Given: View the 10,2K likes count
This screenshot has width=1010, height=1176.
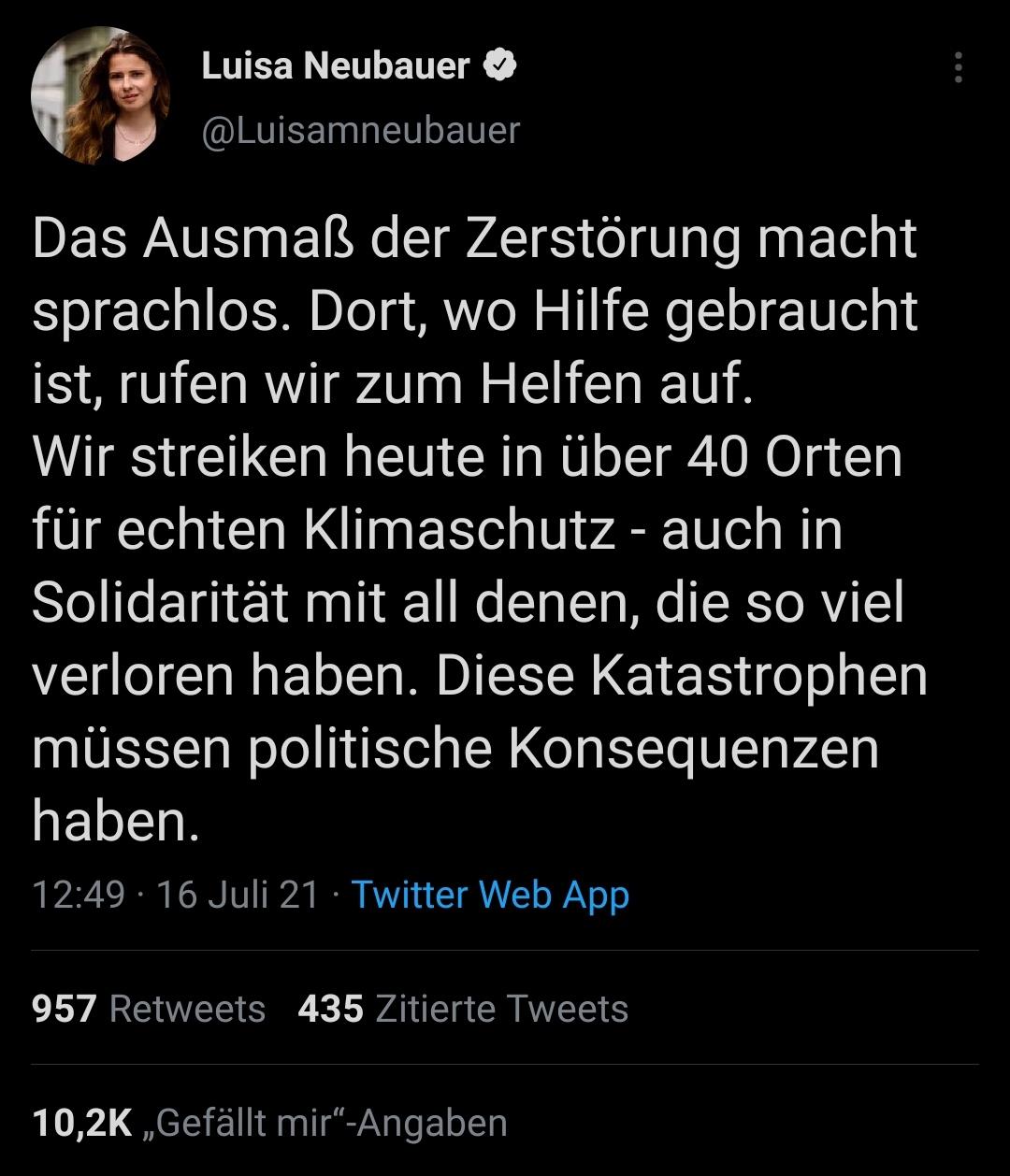Looking at the screenshot, I should tap(82, 1123).
